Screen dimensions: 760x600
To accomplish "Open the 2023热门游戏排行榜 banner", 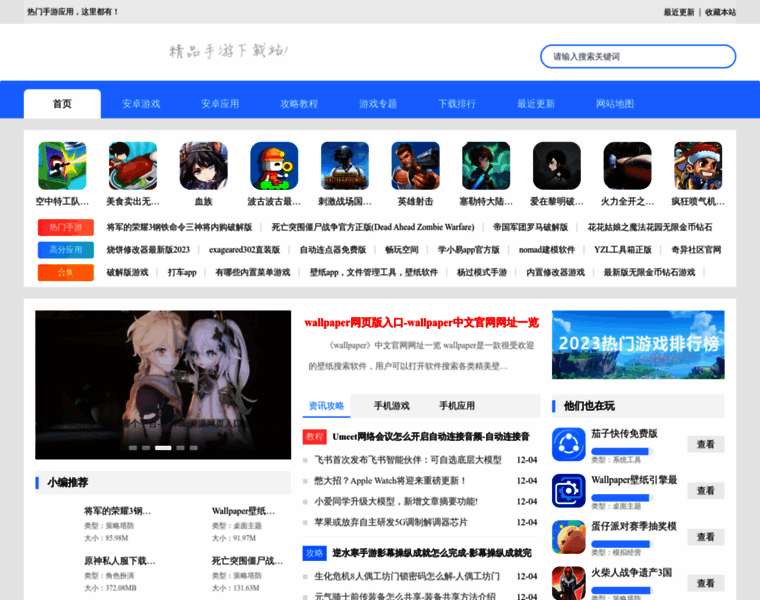I will coord(638,345).
